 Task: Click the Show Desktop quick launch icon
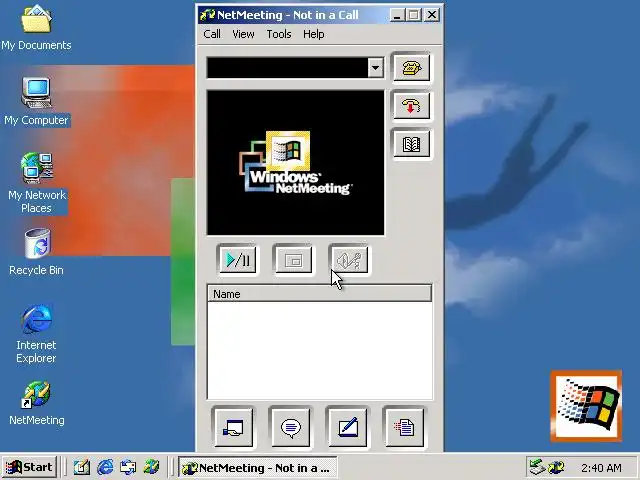coord(82,467)
